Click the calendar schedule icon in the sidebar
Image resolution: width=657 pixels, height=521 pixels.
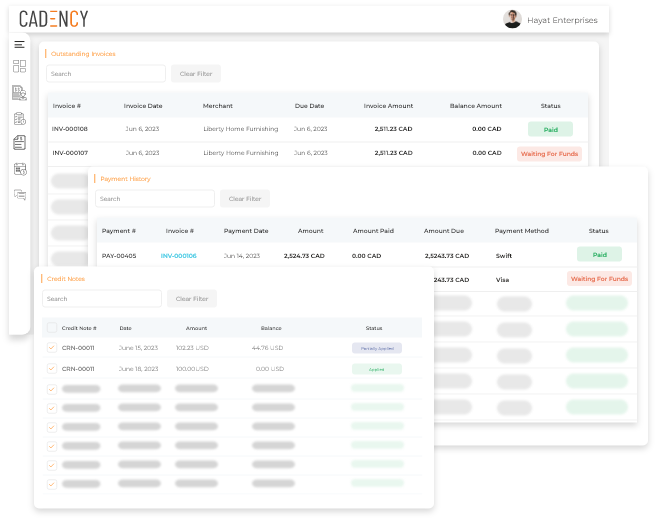tap(20, 169)
